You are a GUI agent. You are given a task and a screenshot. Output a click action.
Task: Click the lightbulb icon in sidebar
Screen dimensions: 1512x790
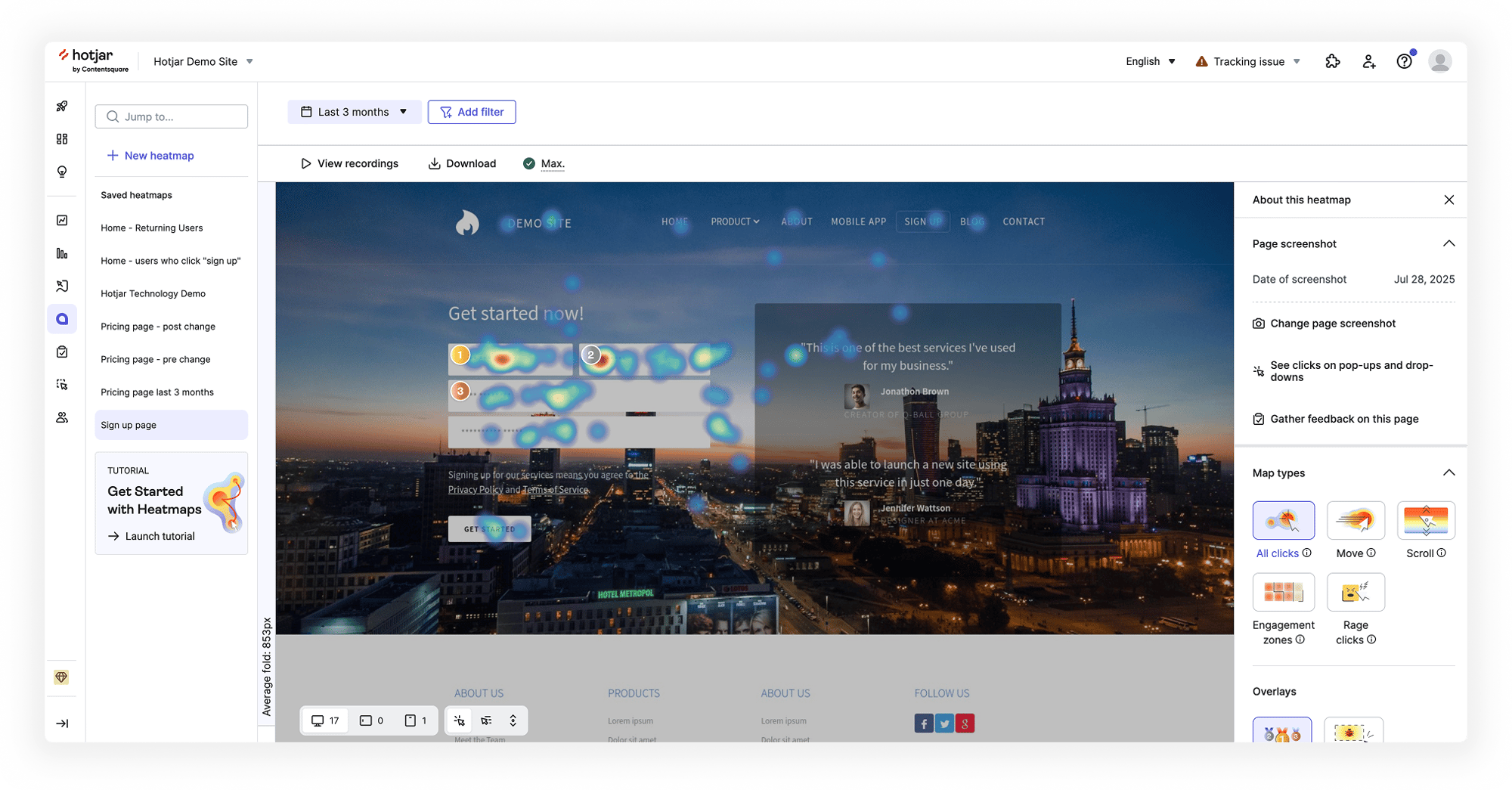coord(62,172)
